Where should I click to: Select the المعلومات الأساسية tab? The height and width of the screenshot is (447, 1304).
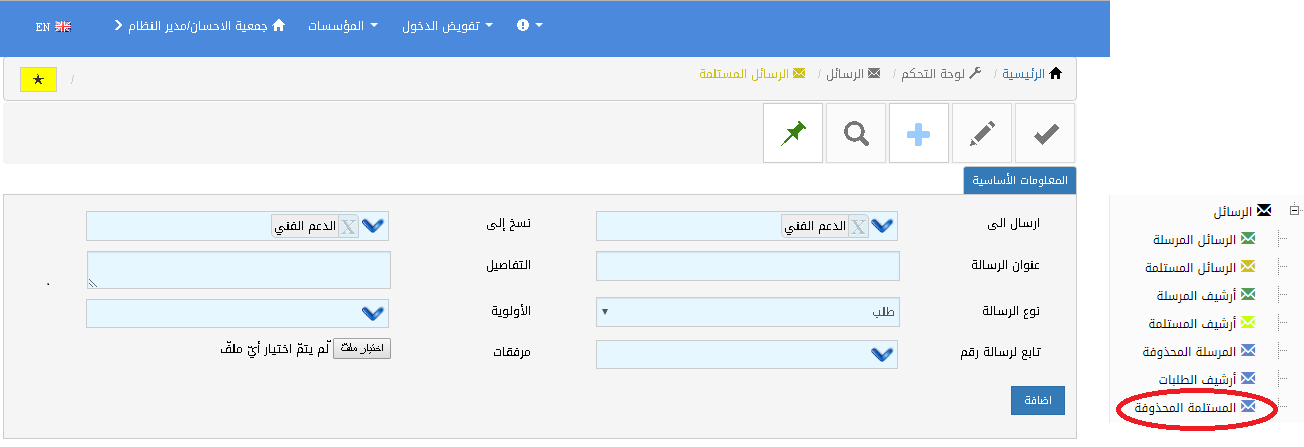(x=1019, y=180)
